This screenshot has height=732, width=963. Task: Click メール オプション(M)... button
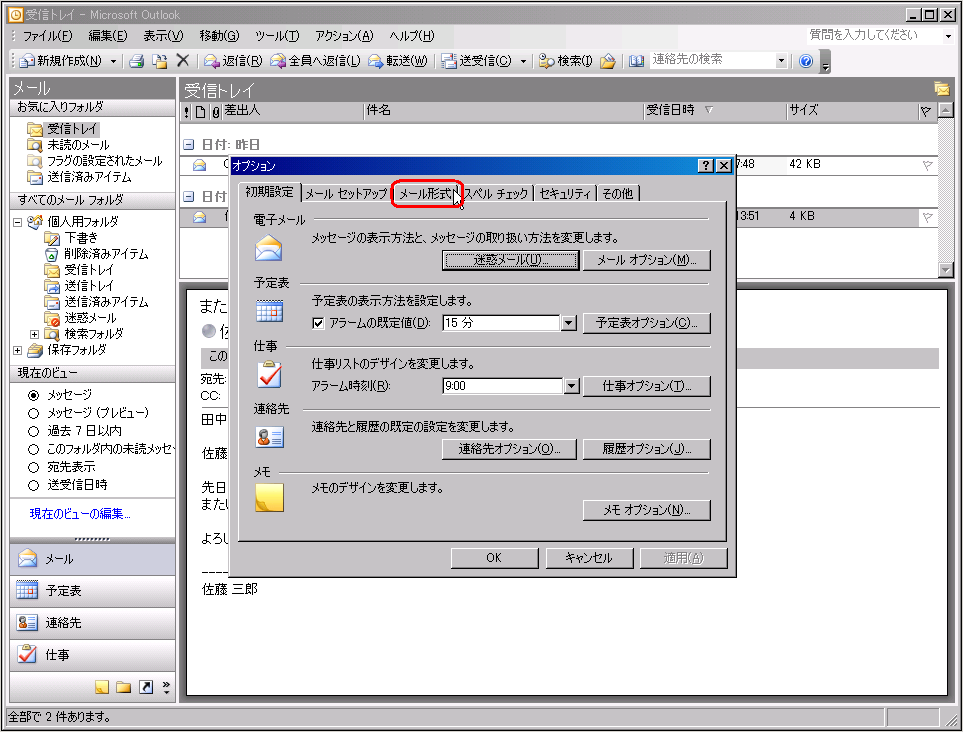[x=647, y=260]
